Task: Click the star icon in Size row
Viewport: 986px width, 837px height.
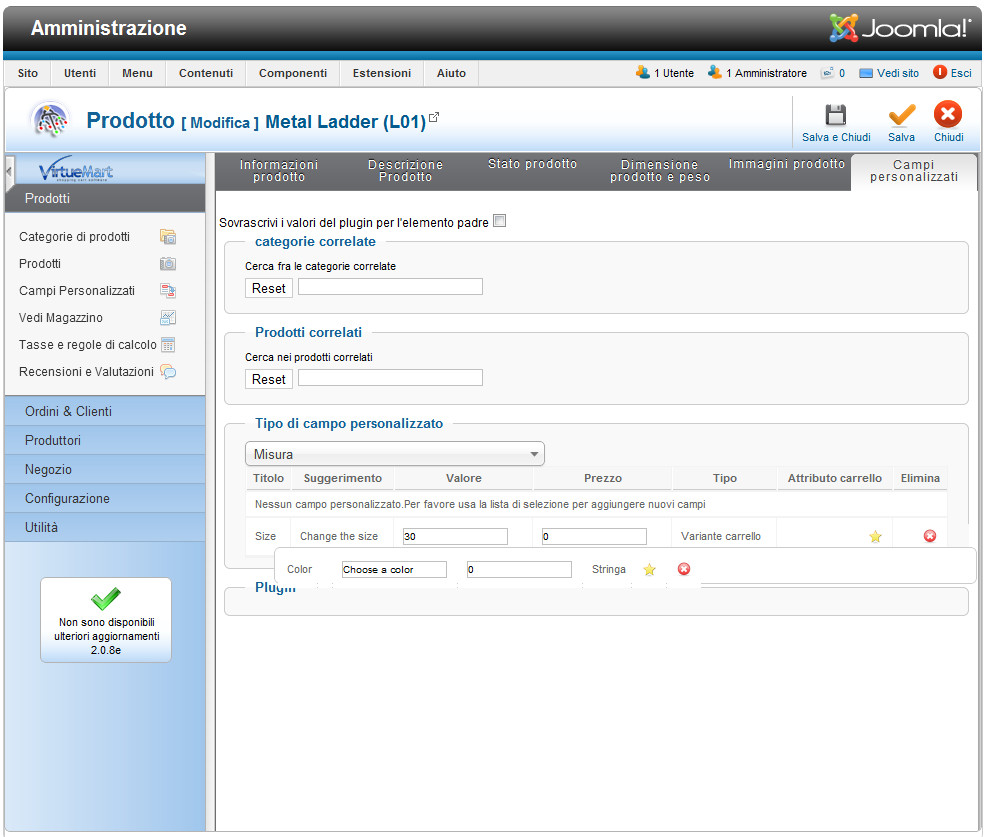Action: click(x=875, y=537)
